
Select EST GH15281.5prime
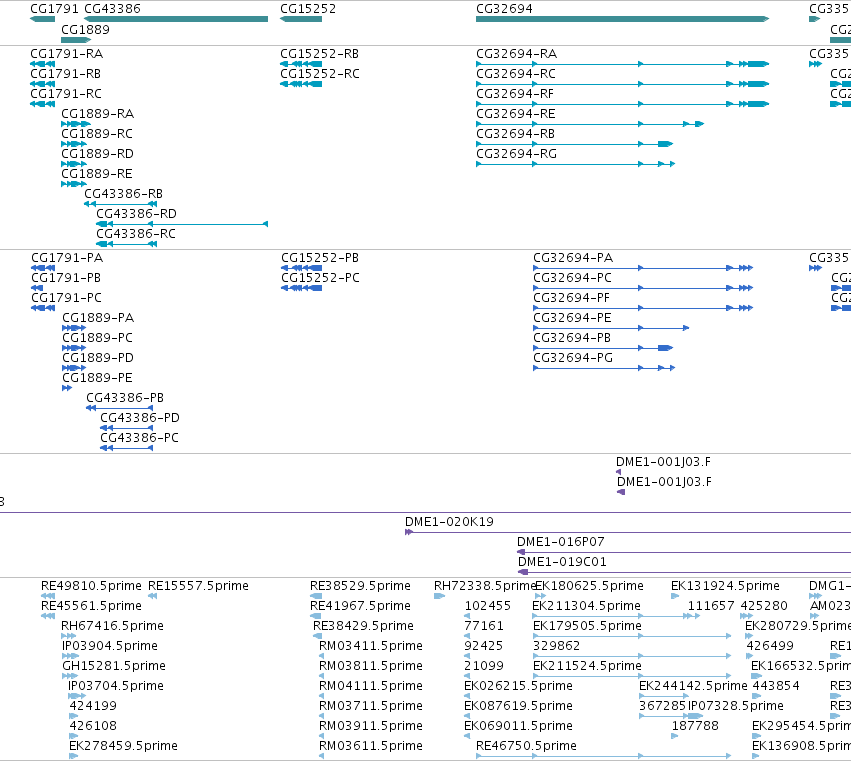[114, 667]
